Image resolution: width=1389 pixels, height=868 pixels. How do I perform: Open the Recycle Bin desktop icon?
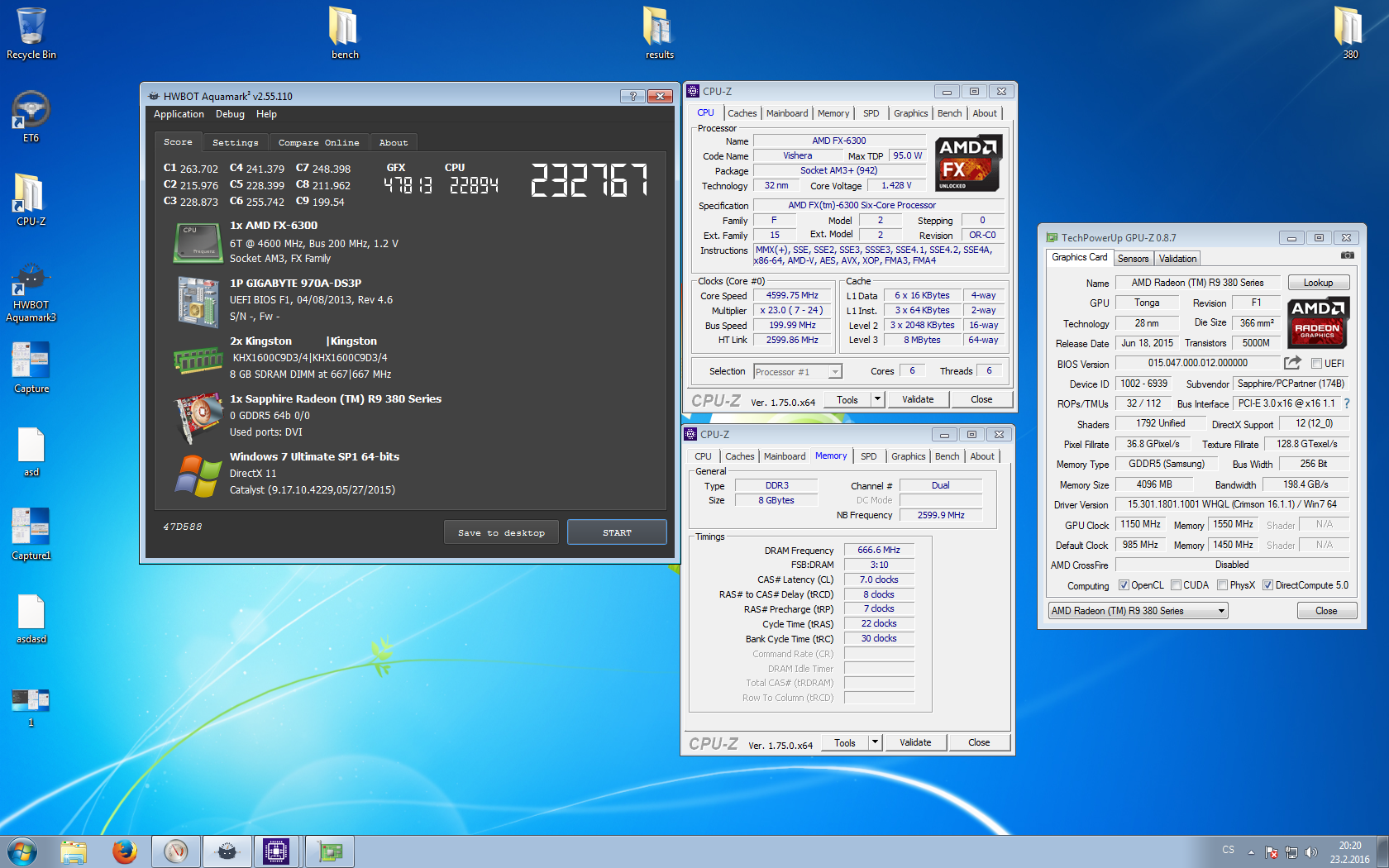point(31,33)
